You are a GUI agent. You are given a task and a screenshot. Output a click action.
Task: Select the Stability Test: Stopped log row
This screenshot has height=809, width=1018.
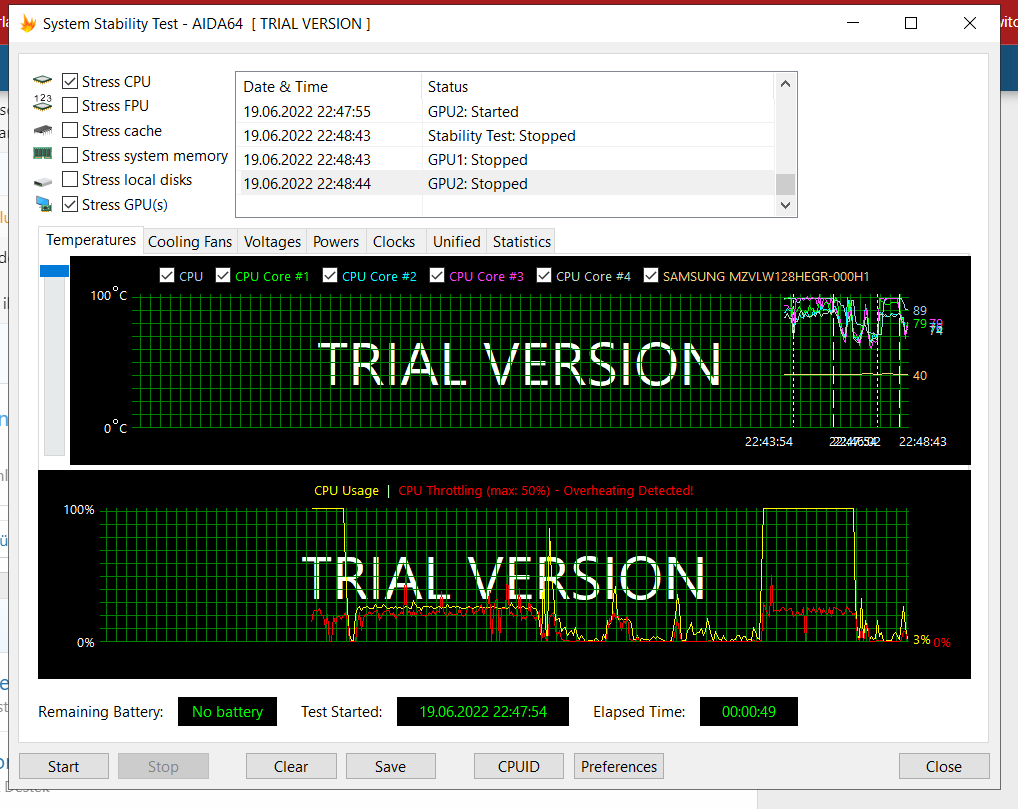click(506, 136)
